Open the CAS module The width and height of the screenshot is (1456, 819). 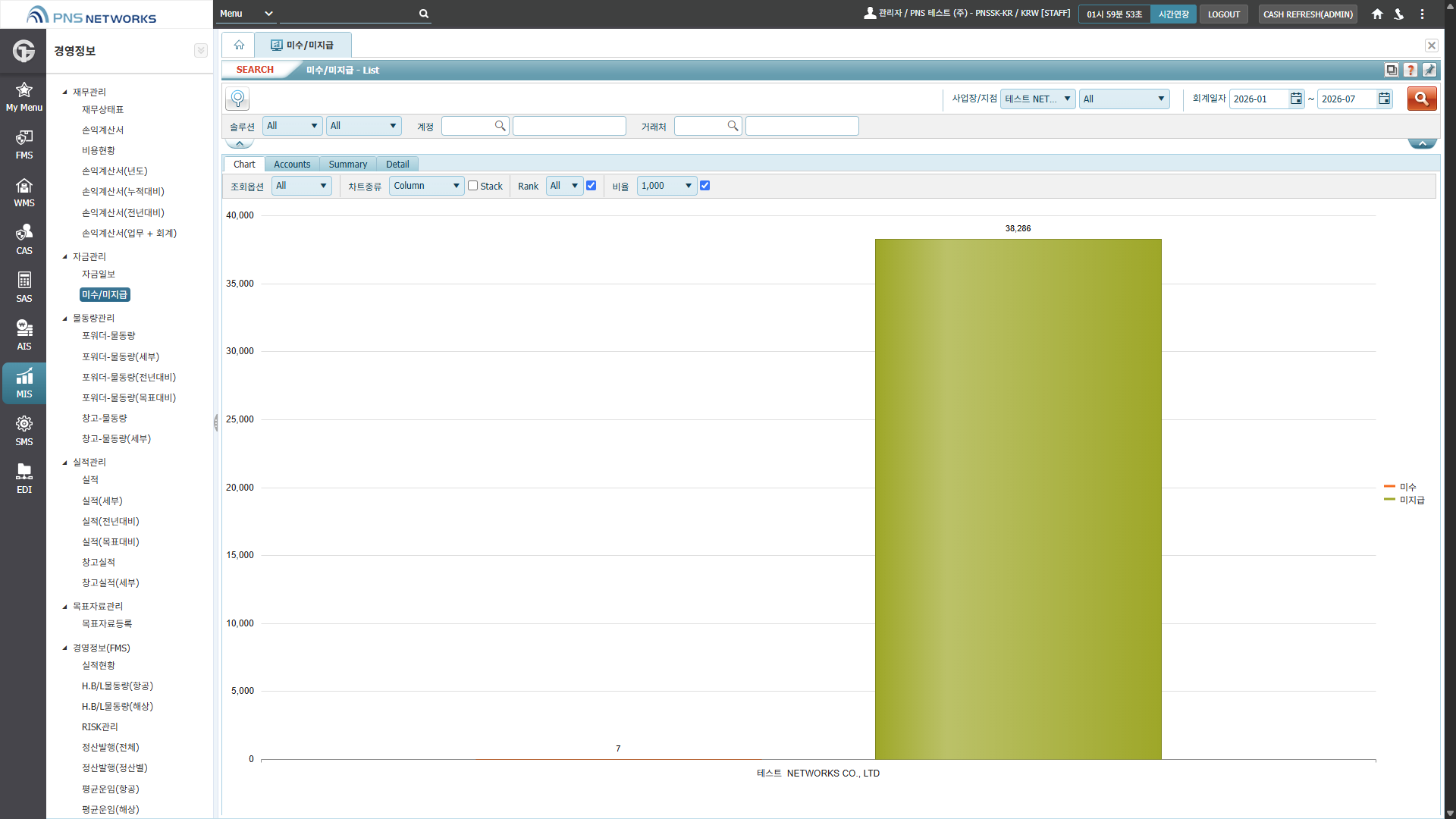click(24, 240)
